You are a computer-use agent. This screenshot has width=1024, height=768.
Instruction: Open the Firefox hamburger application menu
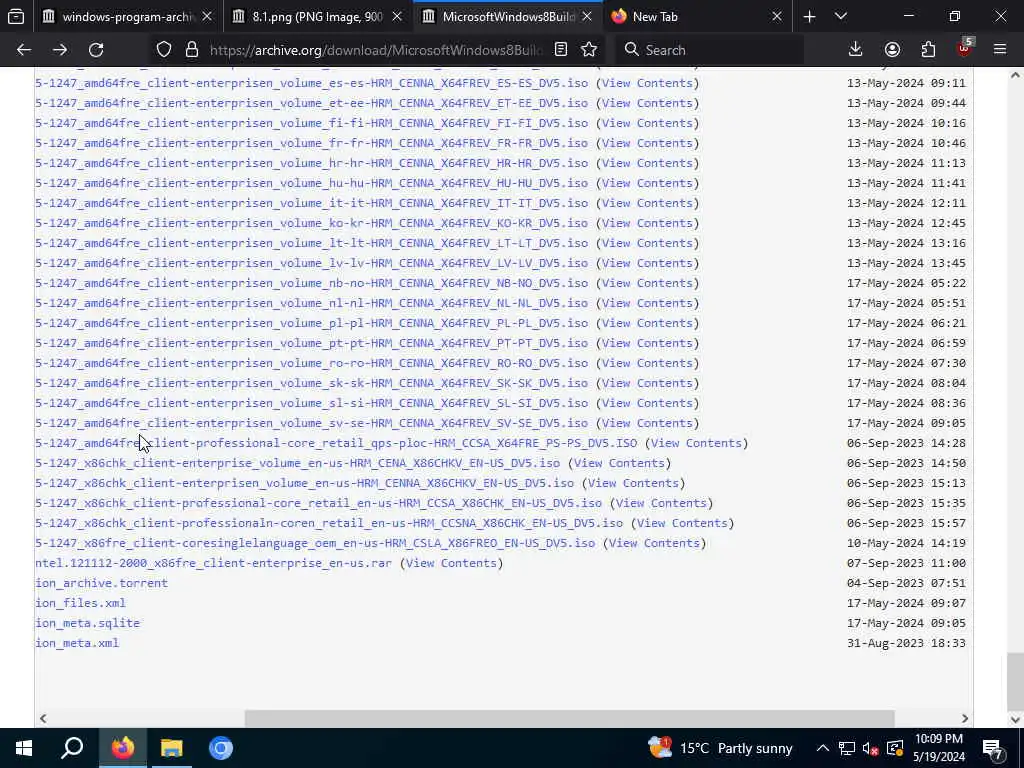pos(1000,50)
